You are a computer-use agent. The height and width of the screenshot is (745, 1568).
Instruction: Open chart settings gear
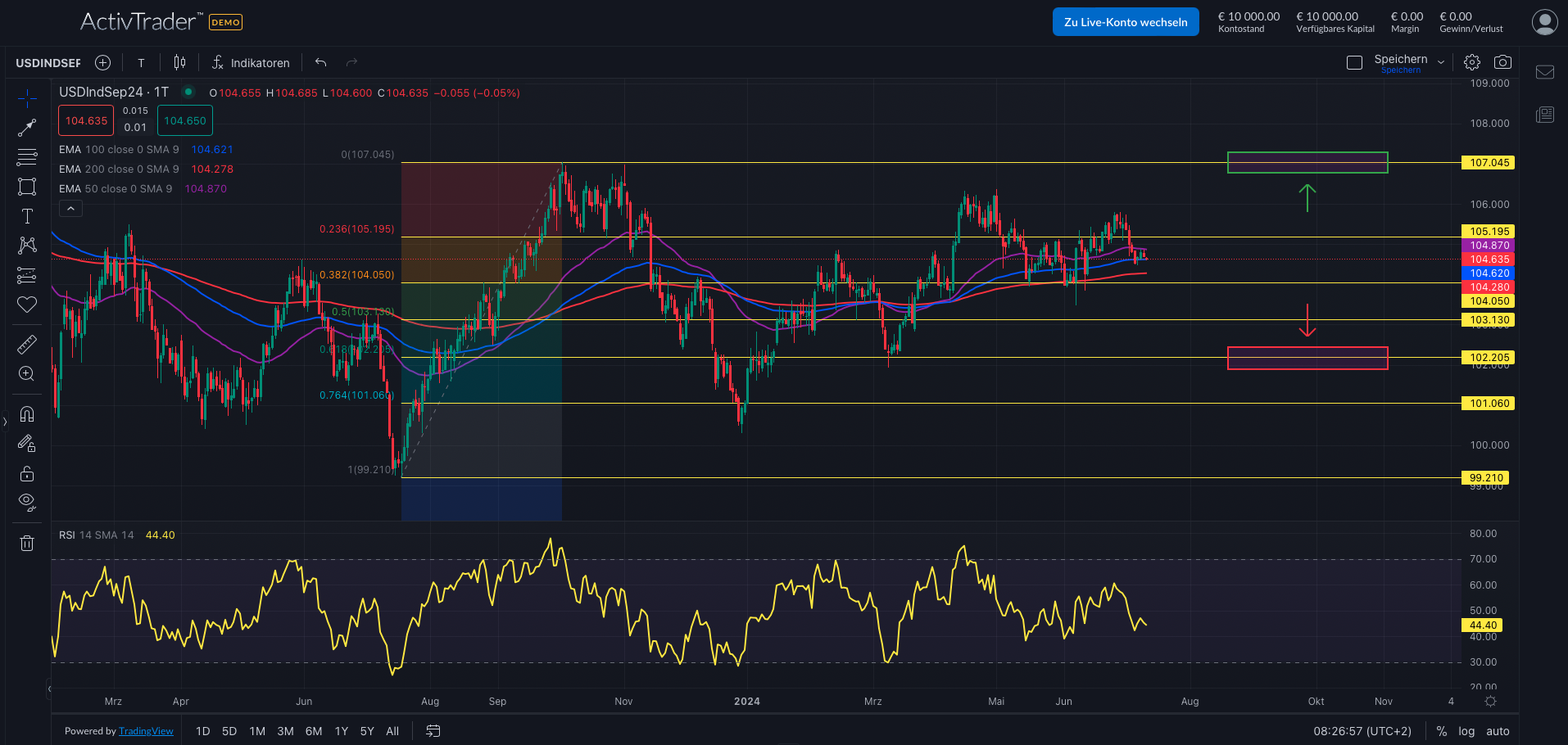pyautogui.click(x=1472, y=61)
